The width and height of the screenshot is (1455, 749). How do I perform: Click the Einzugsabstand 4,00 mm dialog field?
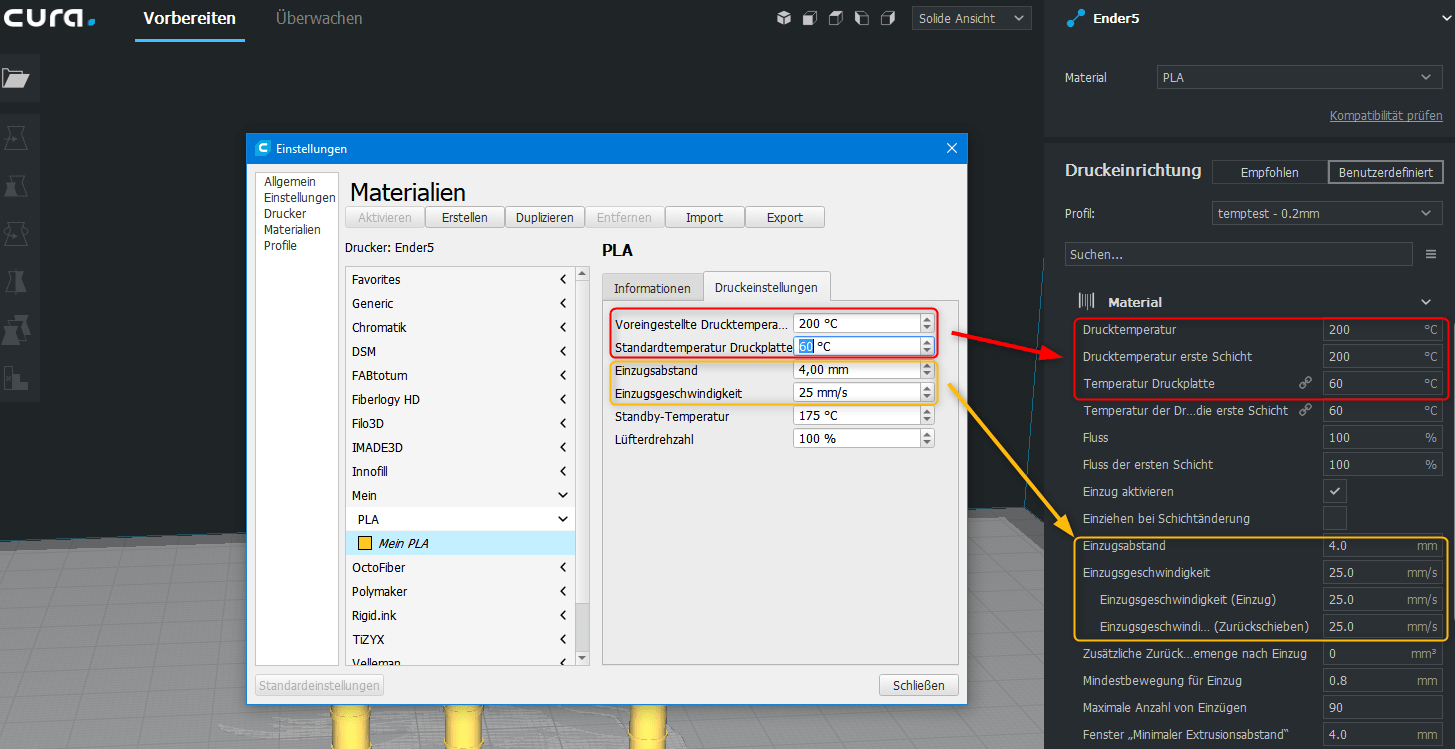[863, 370]
